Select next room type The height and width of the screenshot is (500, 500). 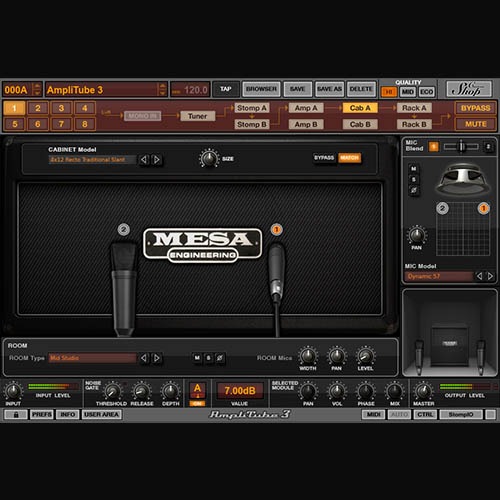point(156,358)
